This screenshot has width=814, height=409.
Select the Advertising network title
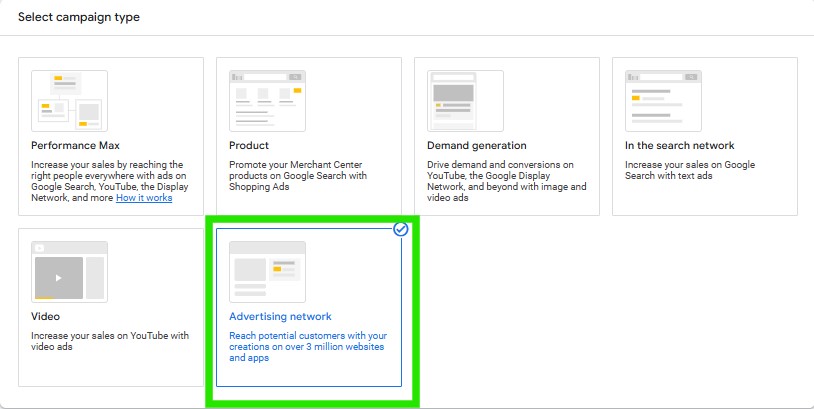(280, 316)
